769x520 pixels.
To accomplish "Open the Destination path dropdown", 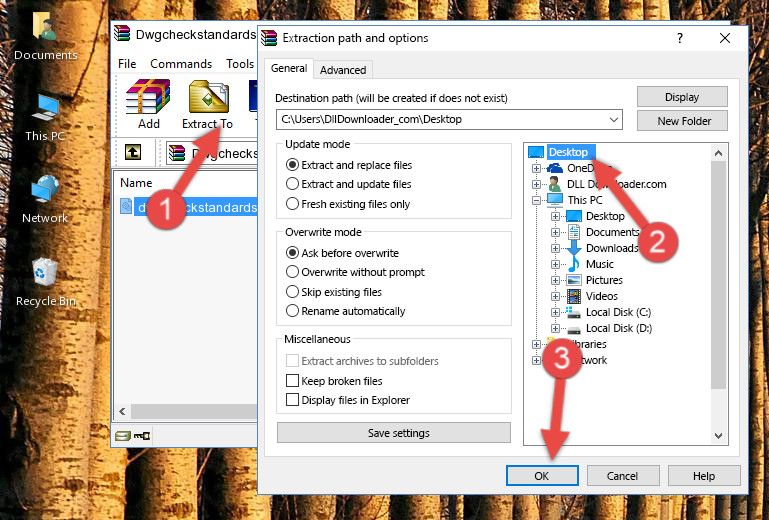I will (x=614, y=120).
